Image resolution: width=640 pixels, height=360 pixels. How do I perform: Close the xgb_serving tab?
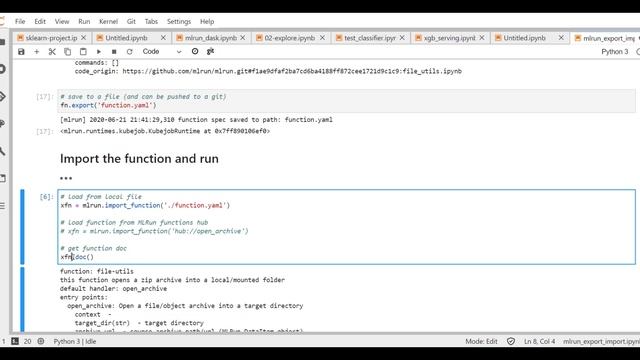tap(482, 38)
